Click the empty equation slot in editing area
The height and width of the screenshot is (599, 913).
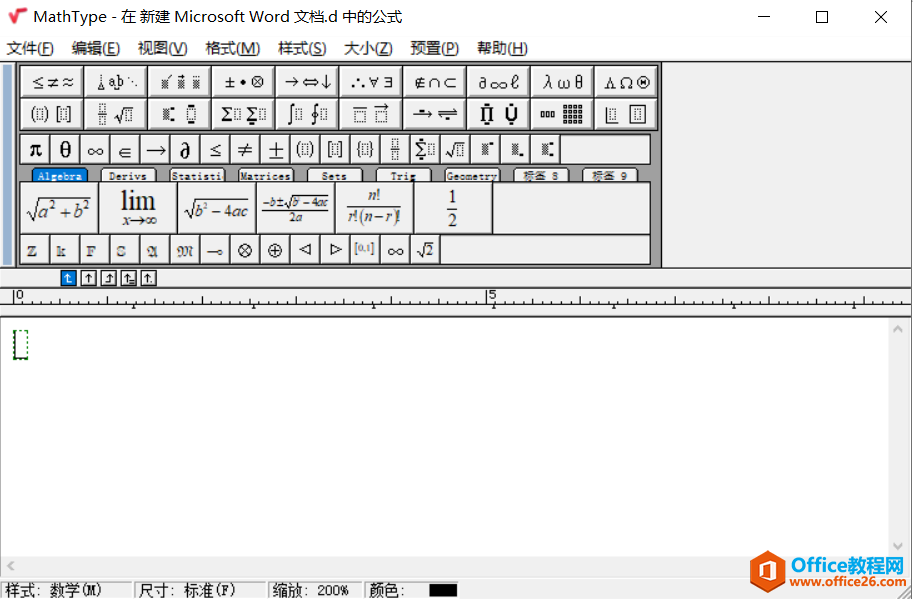(x=21, y=345)
